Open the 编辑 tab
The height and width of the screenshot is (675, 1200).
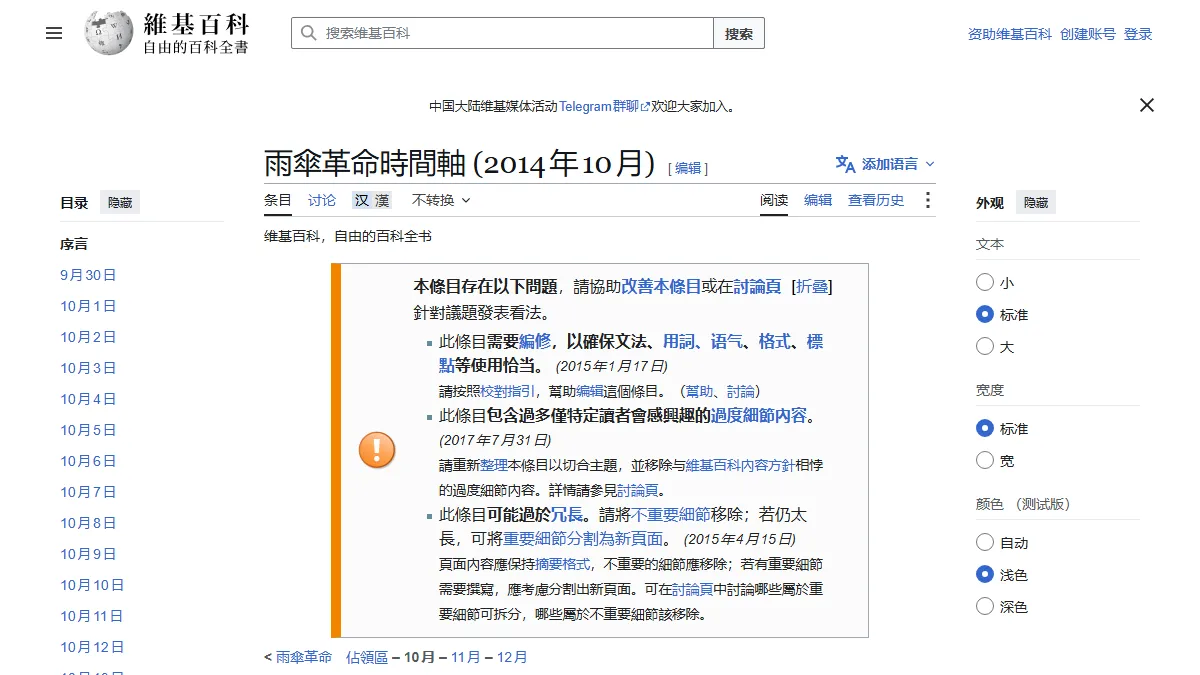point(818,200)
